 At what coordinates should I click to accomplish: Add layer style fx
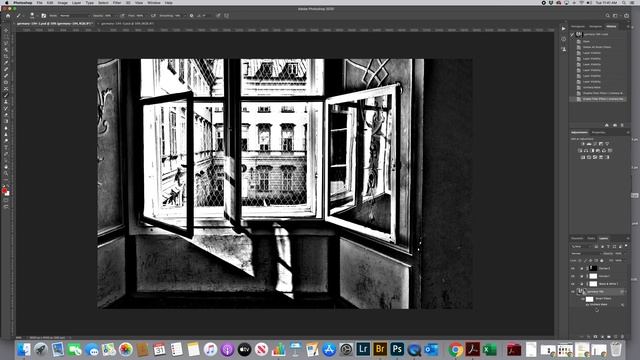click(x=589, y=337)
